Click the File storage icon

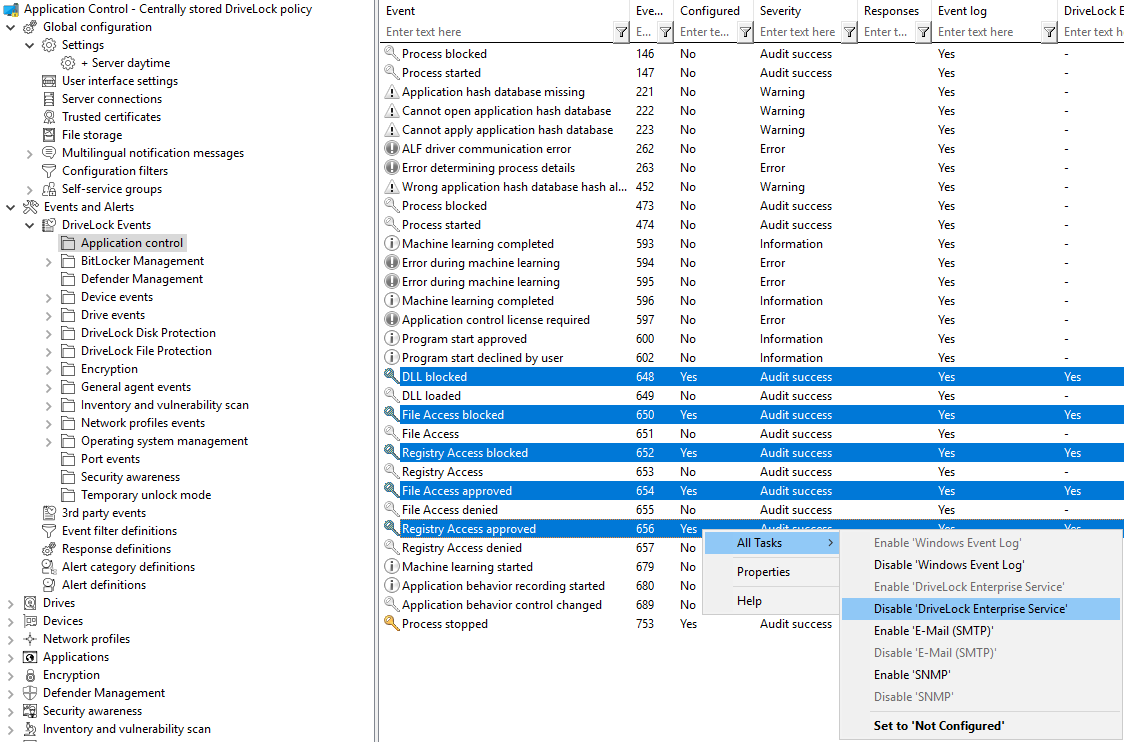49,135
